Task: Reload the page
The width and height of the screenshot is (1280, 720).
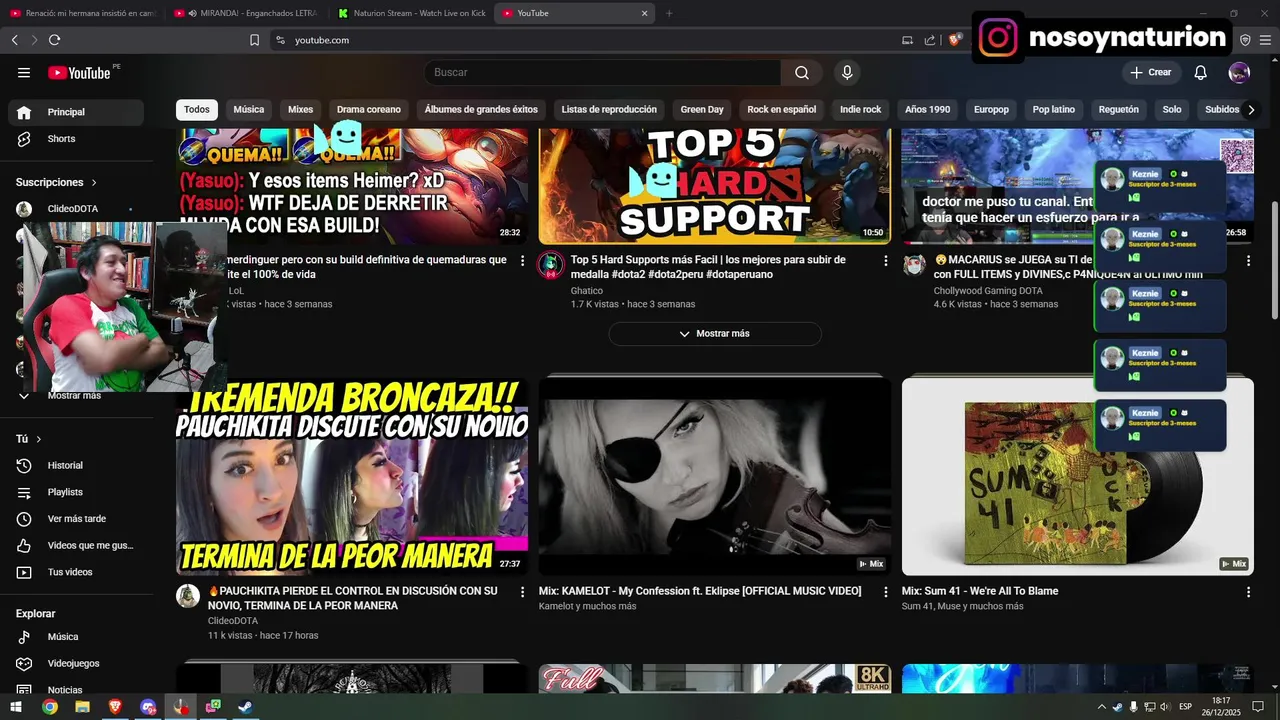Action: click(54, 40)
